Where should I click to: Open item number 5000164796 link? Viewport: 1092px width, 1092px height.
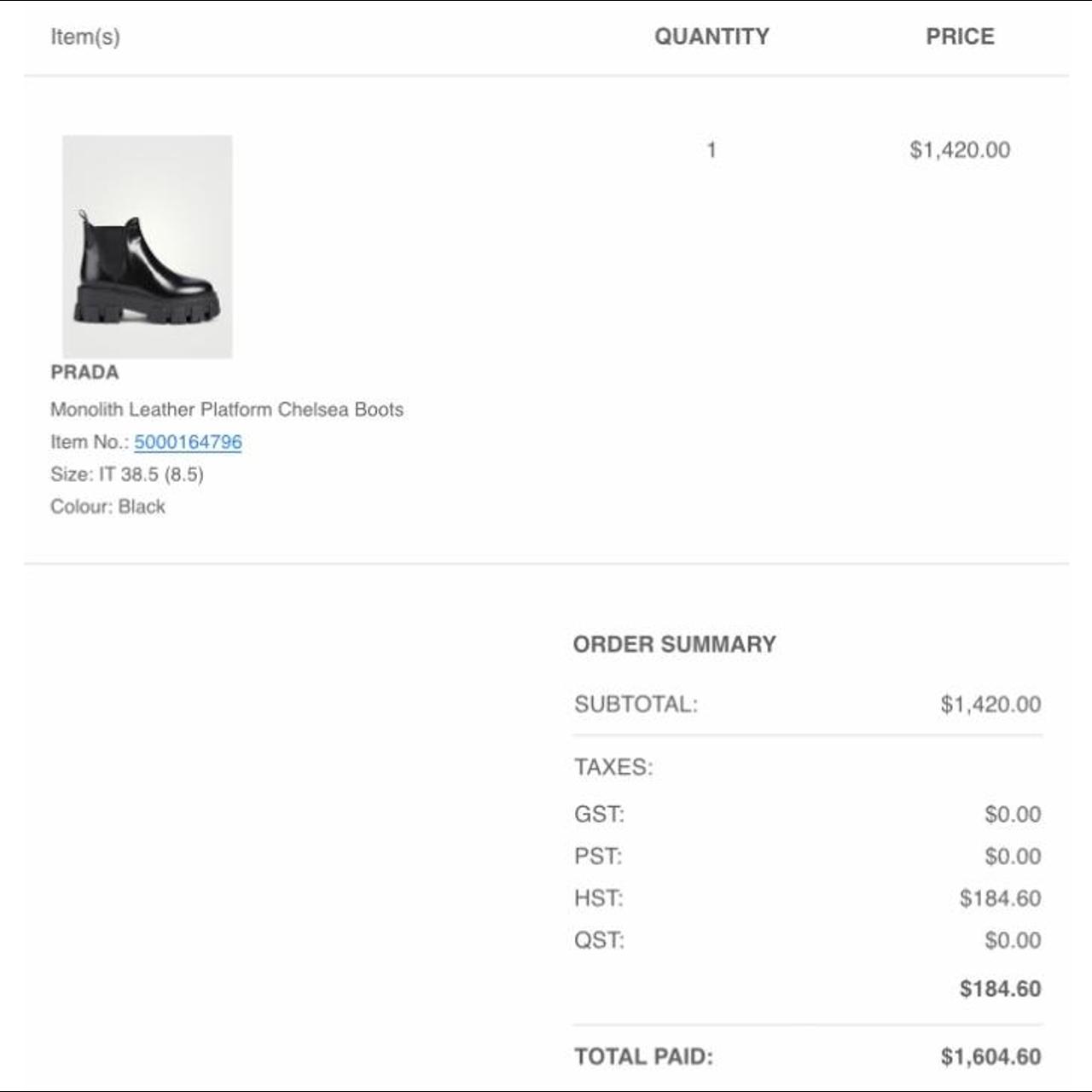188,443
